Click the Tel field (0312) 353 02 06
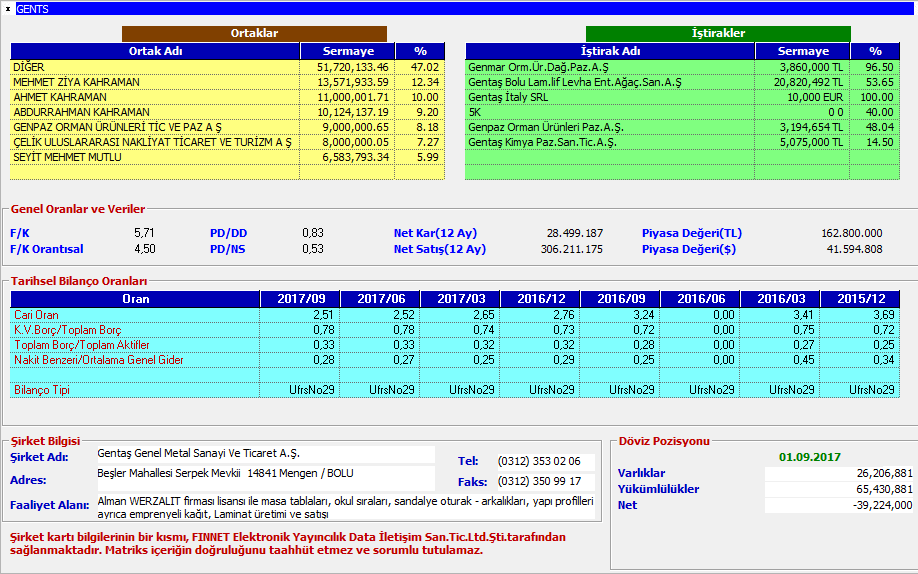Screen dimensions: 918x574 tap(546, 462)
